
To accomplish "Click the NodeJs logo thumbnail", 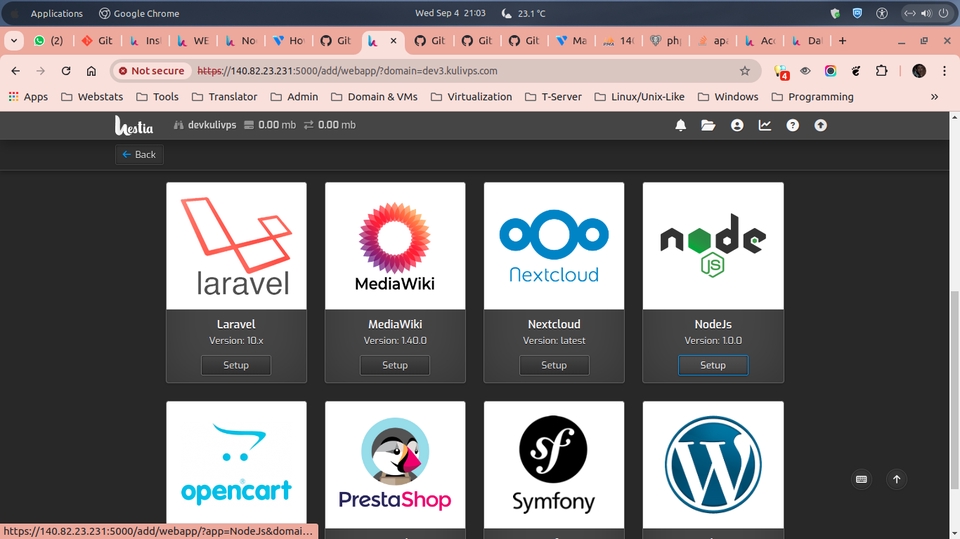I will [x=713, y=246].
